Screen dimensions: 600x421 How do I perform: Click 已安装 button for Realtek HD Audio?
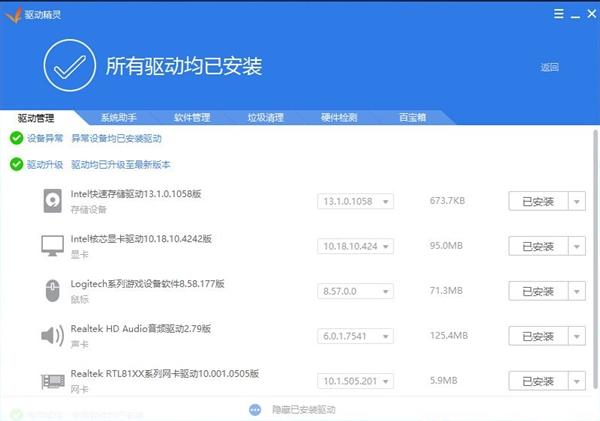pyautogui.click(x=538, y=336)
